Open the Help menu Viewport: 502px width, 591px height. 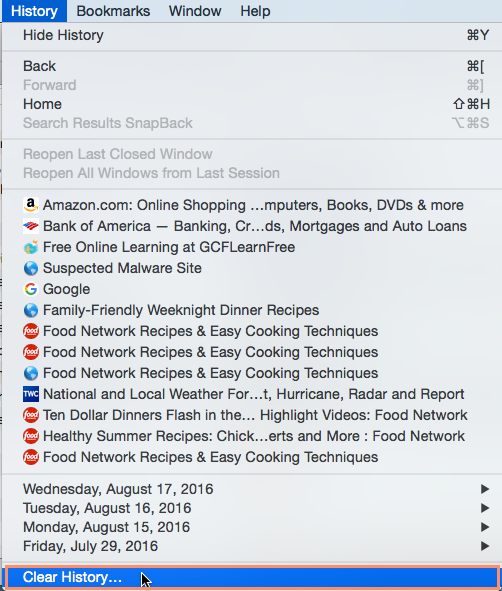pyautogui.click(x=255, y=11)
